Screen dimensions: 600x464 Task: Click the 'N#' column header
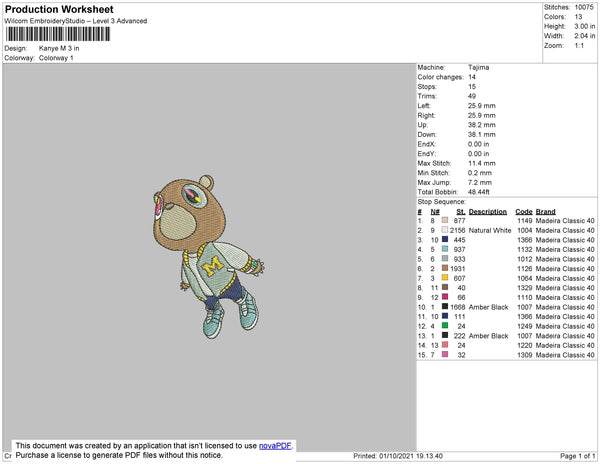tap(435, 212)
